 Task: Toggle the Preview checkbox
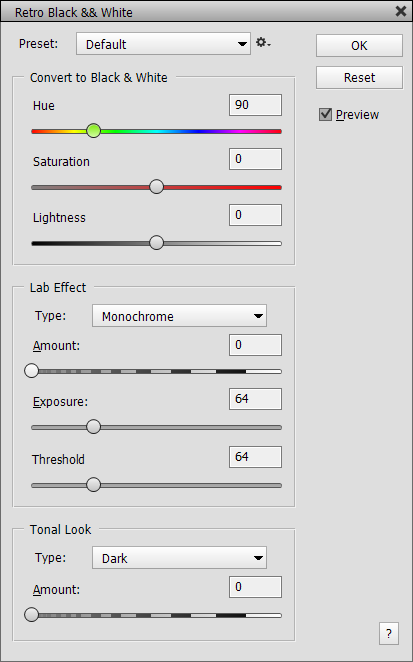[x=325, y=114]
